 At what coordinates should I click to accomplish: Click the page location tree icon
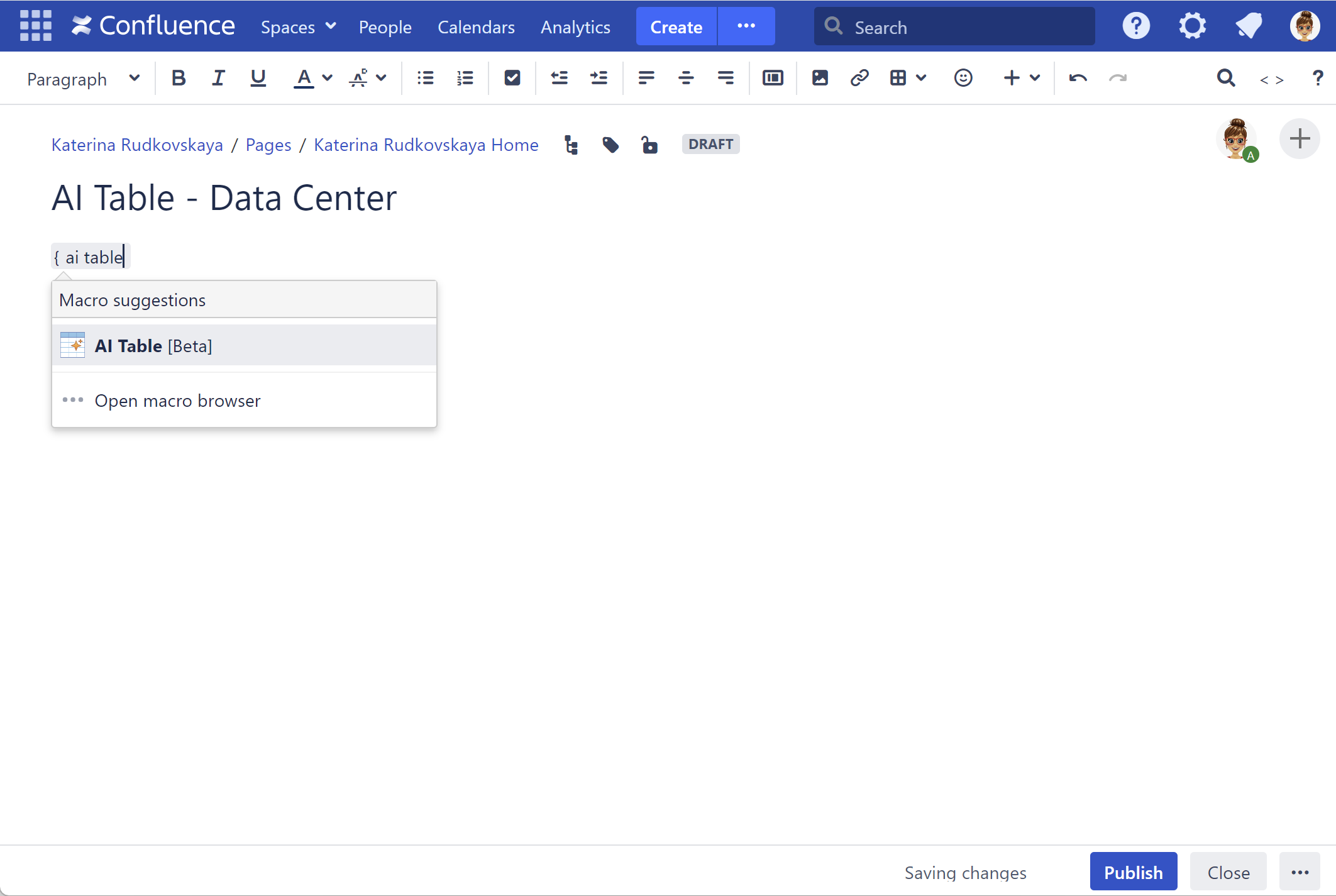tap(571, 145)
